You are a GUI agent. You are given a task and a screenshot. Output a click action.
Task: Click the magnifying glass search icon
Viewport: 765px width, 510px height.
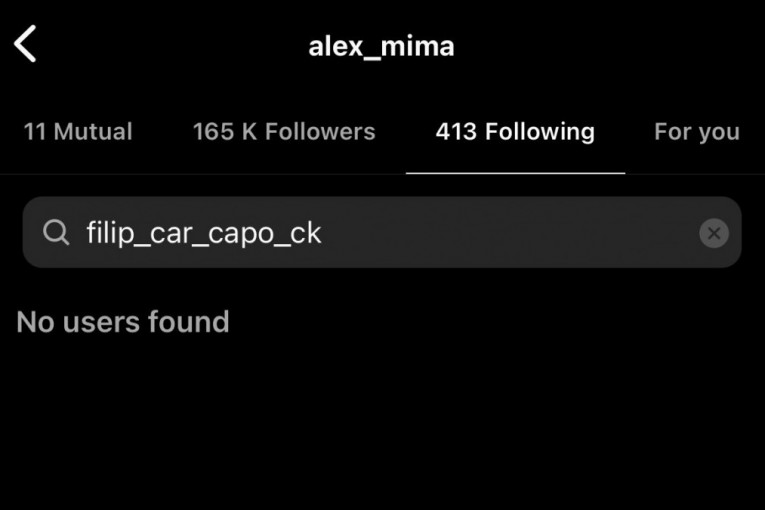pos(56,232)
